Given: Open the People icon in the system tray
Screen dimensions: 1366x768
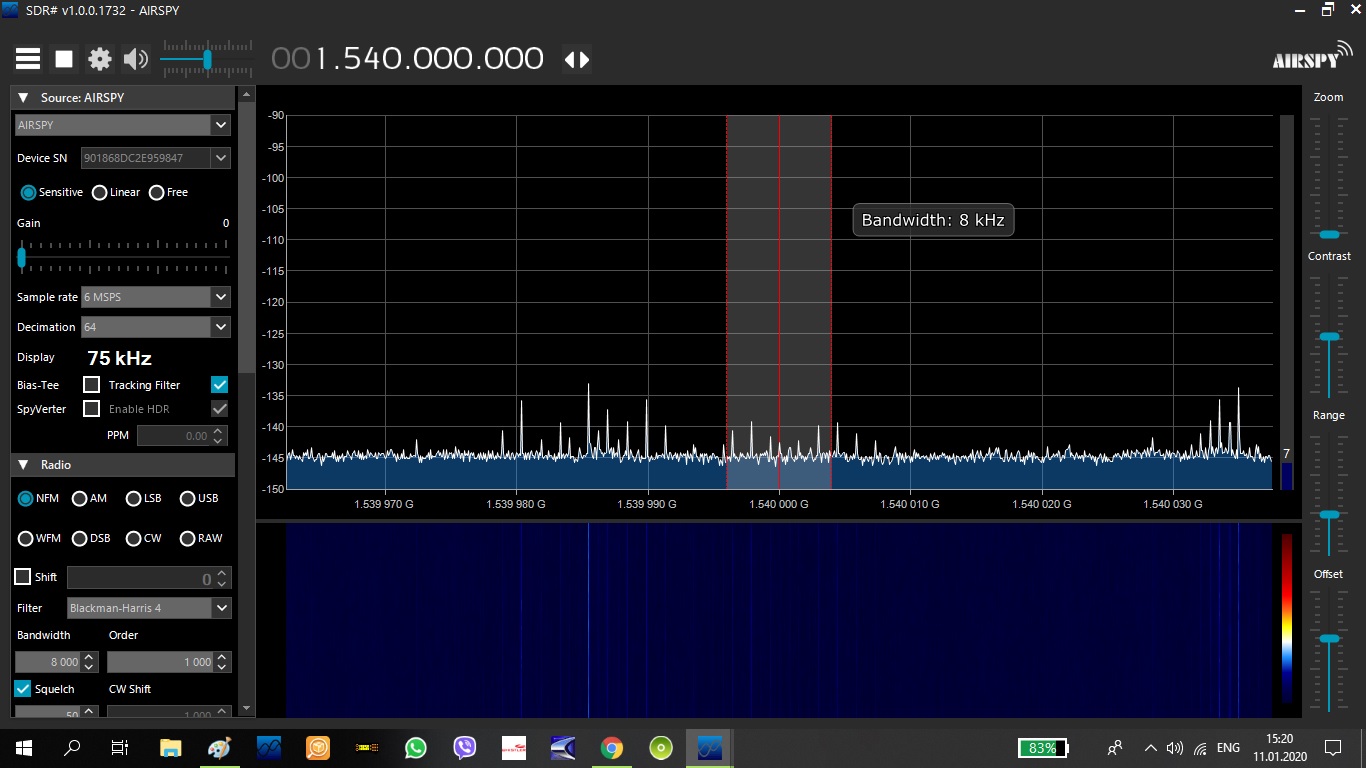Looking at the screenshot, I should pyautogui.click(x=1115, y=747).
